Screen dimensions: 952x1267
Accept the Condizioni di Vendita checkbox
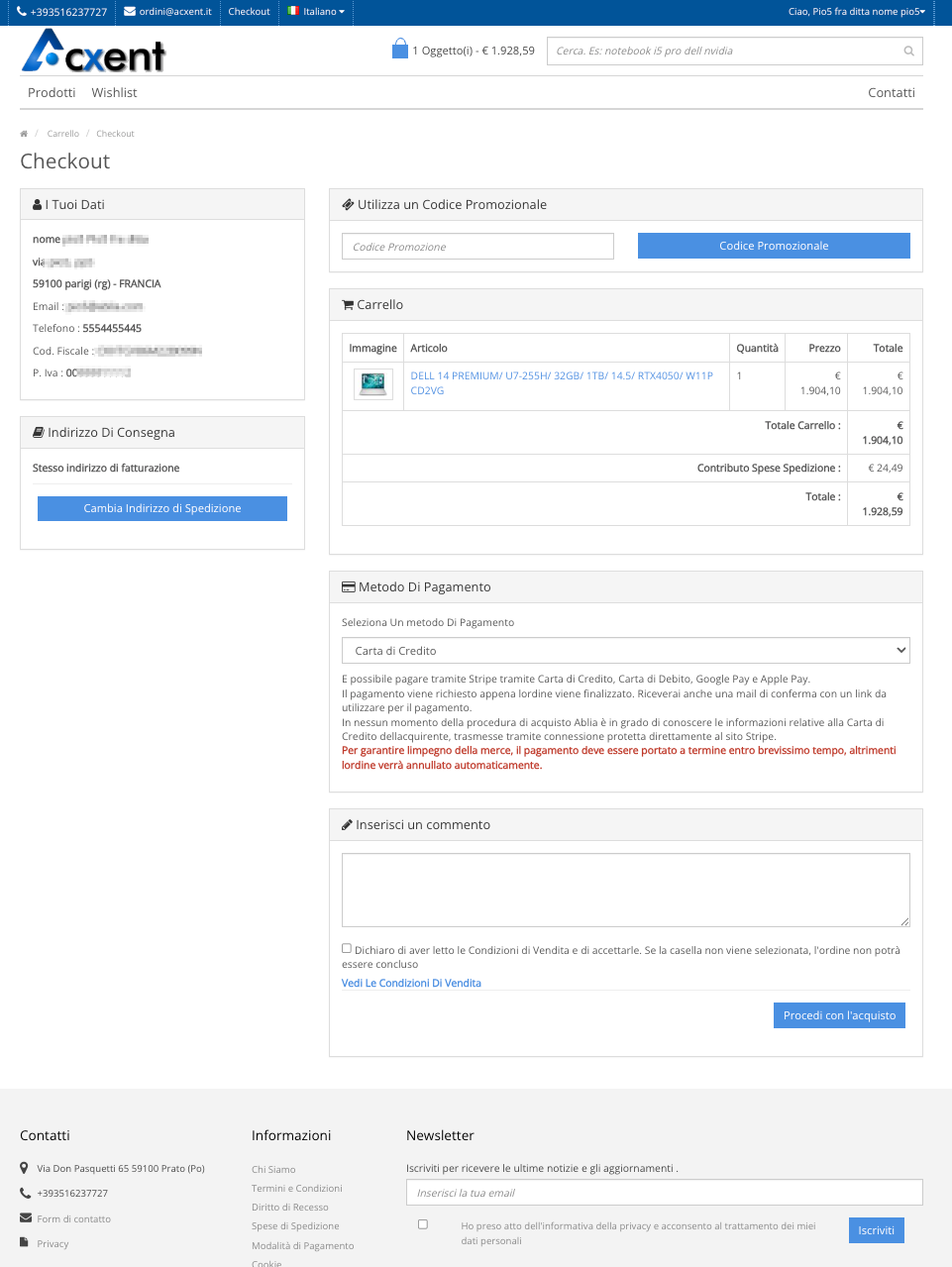(x=347, y=948)
